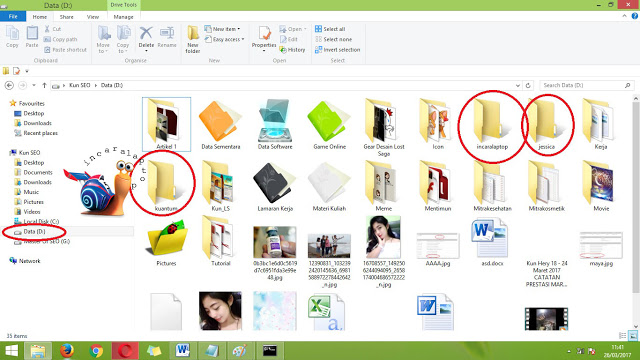Select Desktop under Favourites
The image size is (640, 360).
coord(29,113)
